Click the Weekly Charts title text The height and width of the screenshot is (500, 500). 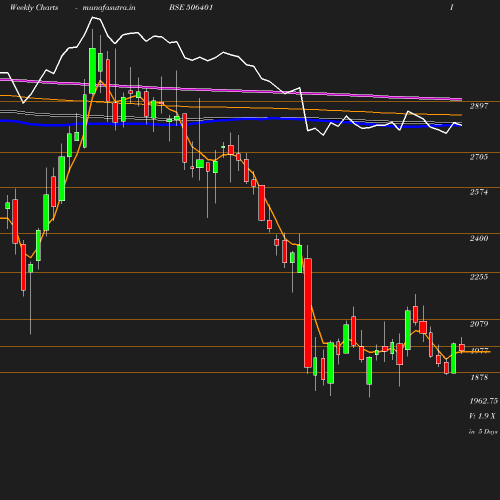point(34,7)
